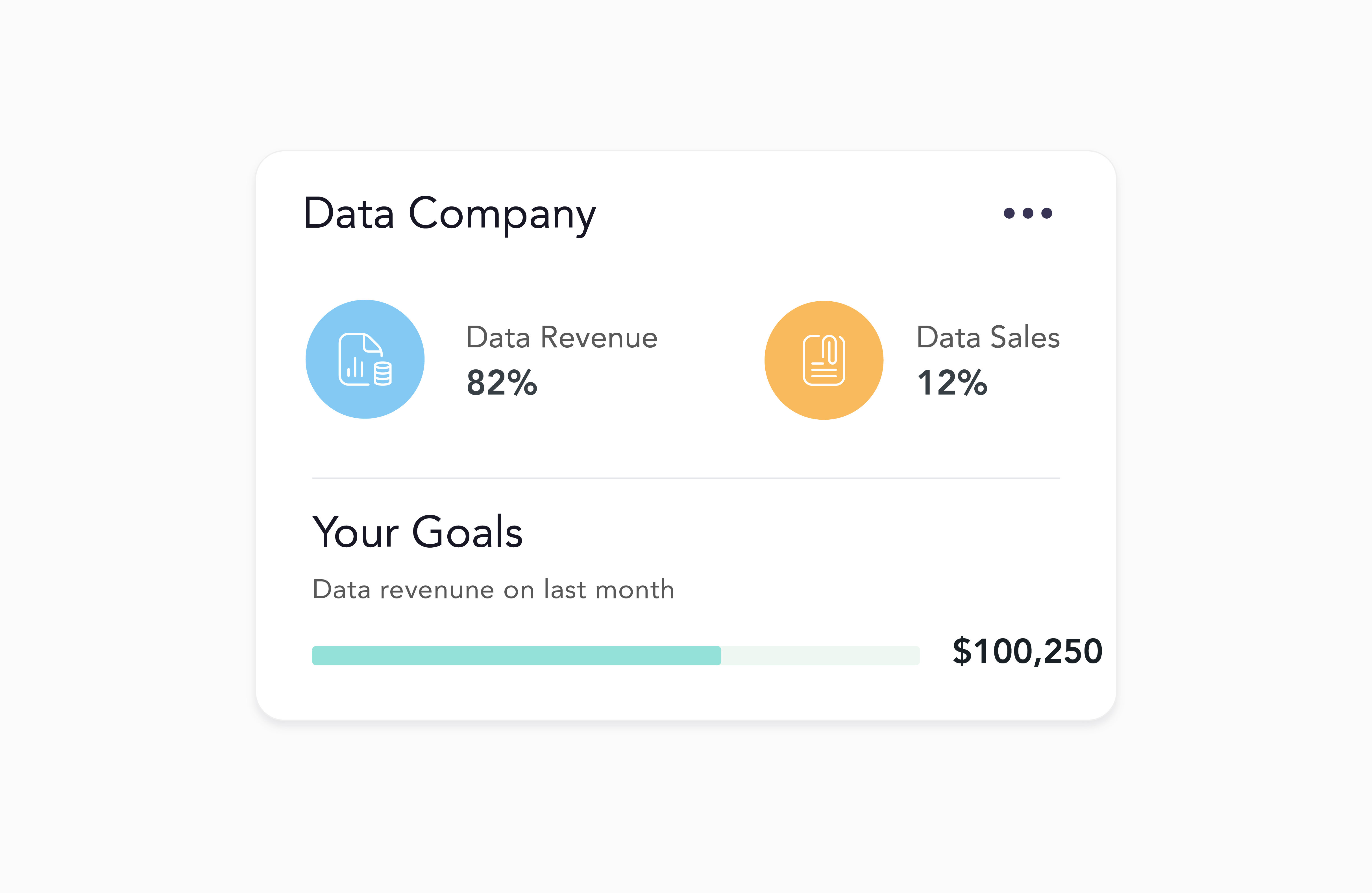The height and width of the screenshot is (893, 1372).
Task: Select the "Data Revenue" label
Action: [x=561, y=338]
